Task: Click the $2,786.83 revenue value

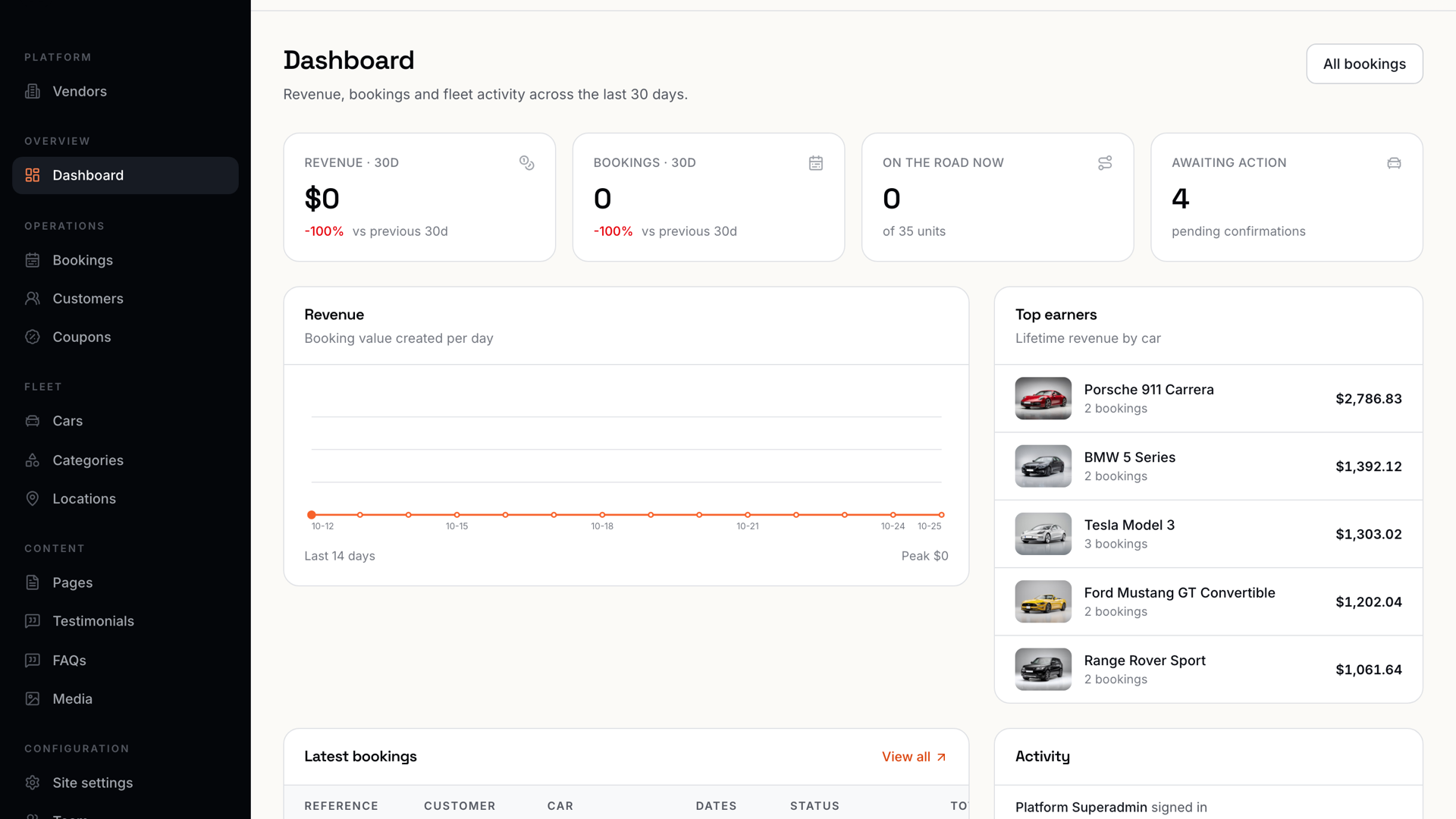Action: 1368,399
